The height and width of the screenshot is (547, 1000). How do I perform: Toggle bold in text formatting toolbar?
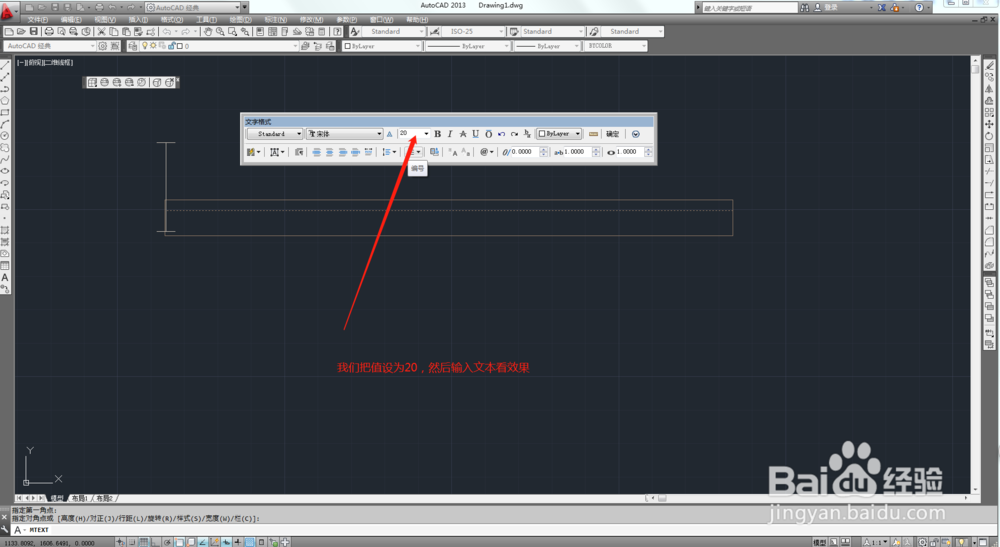tap(438, 134)
